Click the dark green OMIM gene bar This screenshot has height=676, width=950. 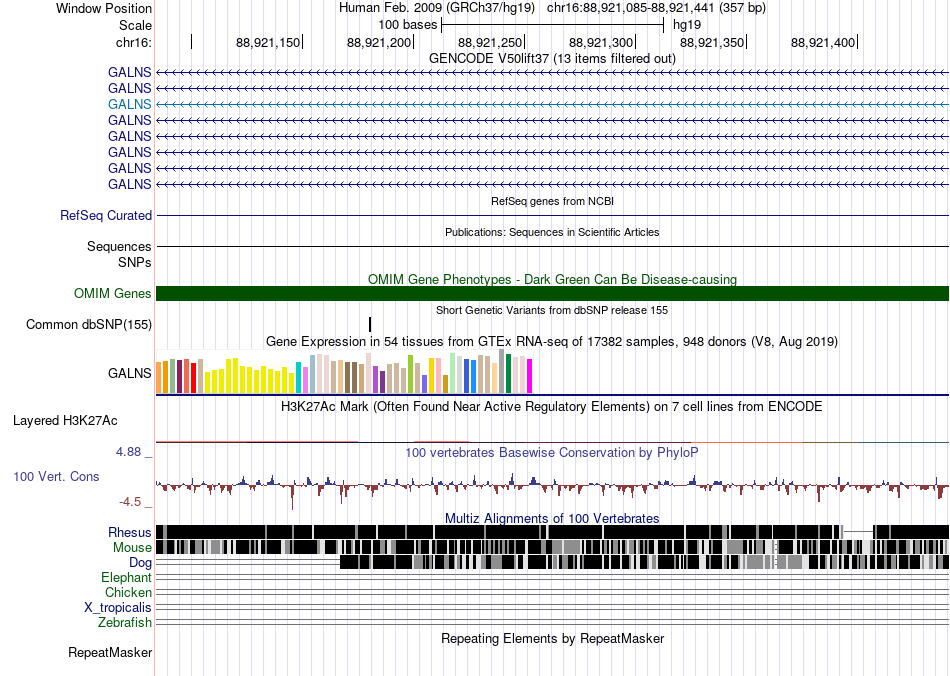[552, 293]
